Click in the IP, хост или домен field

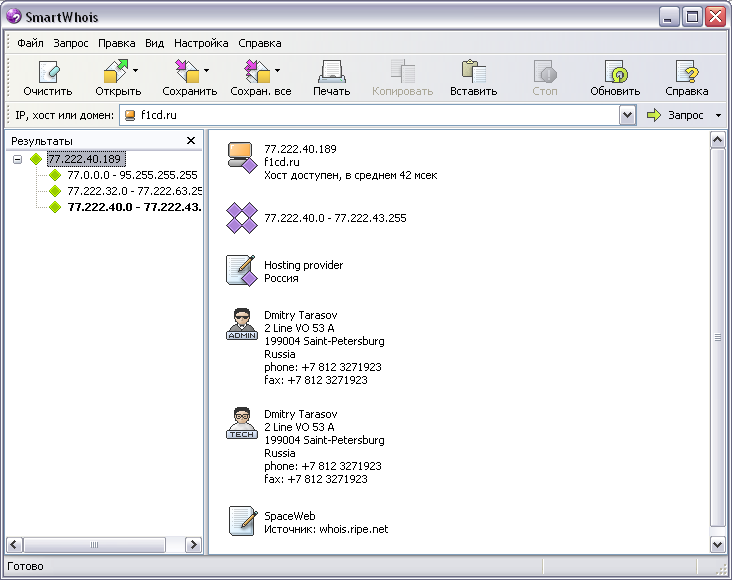tap(378, 115)
